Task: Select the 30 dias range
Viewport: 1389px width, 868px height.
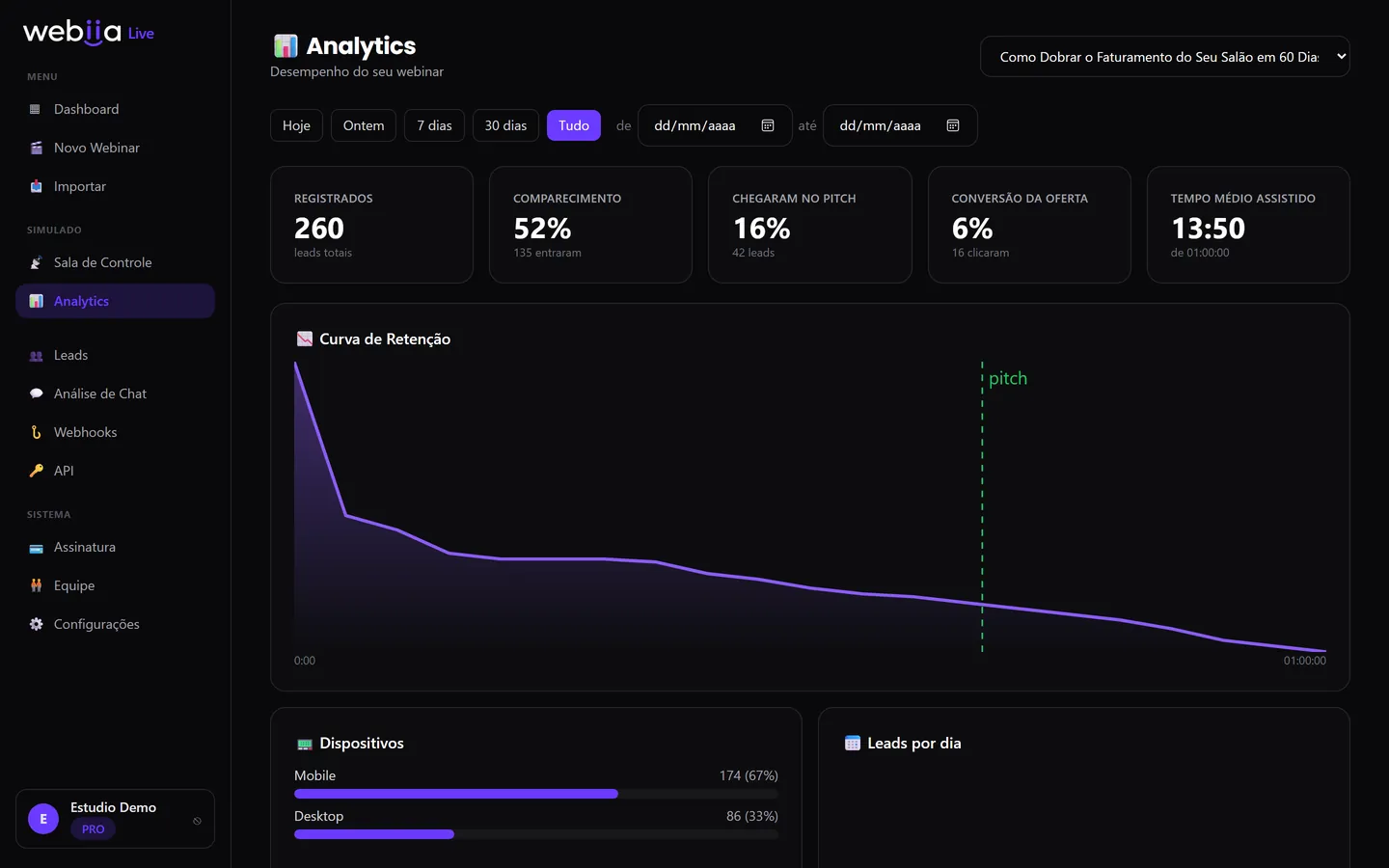Action: point(505,125)
